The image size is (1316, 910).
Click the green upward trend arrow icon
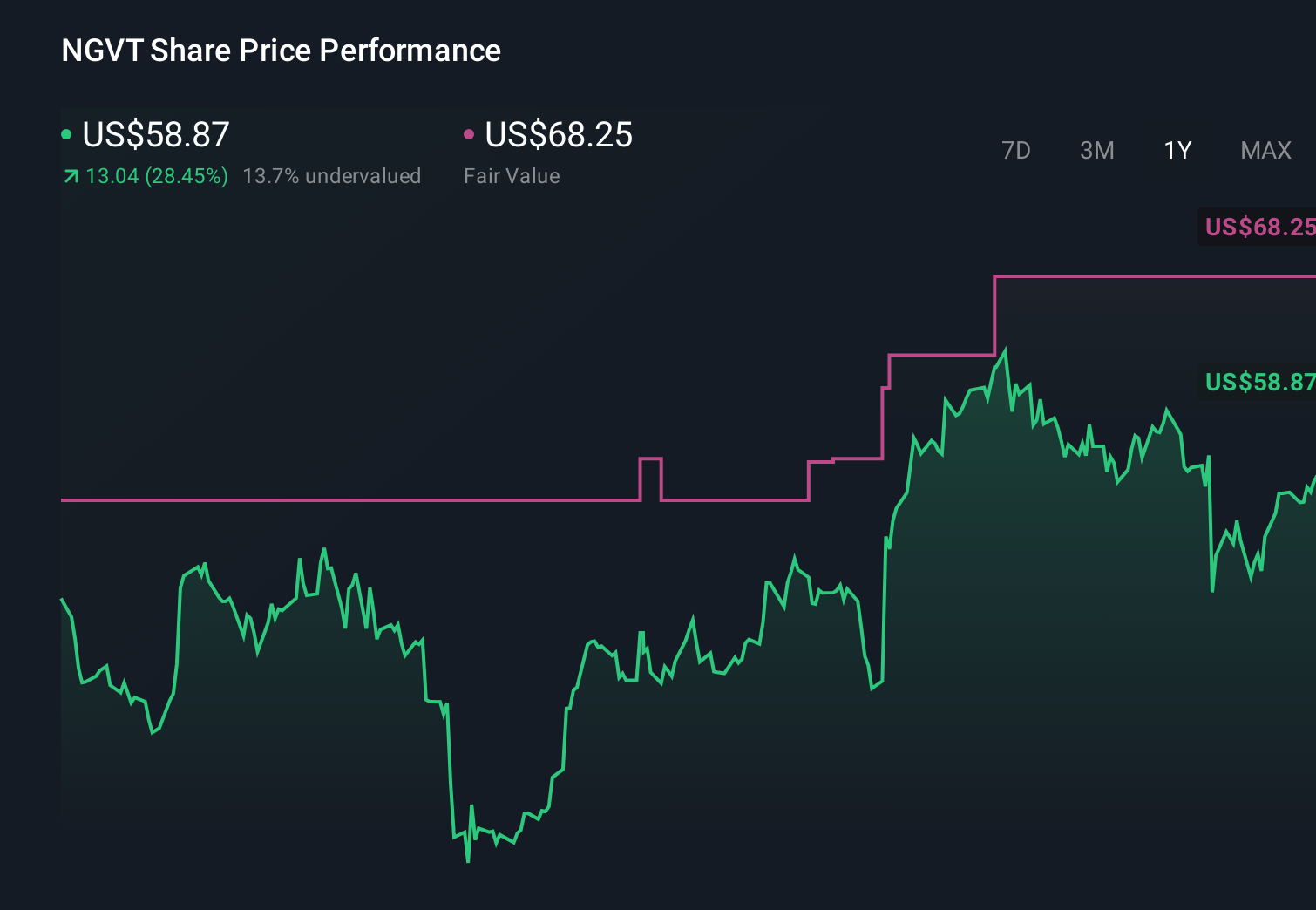[71, 176]
